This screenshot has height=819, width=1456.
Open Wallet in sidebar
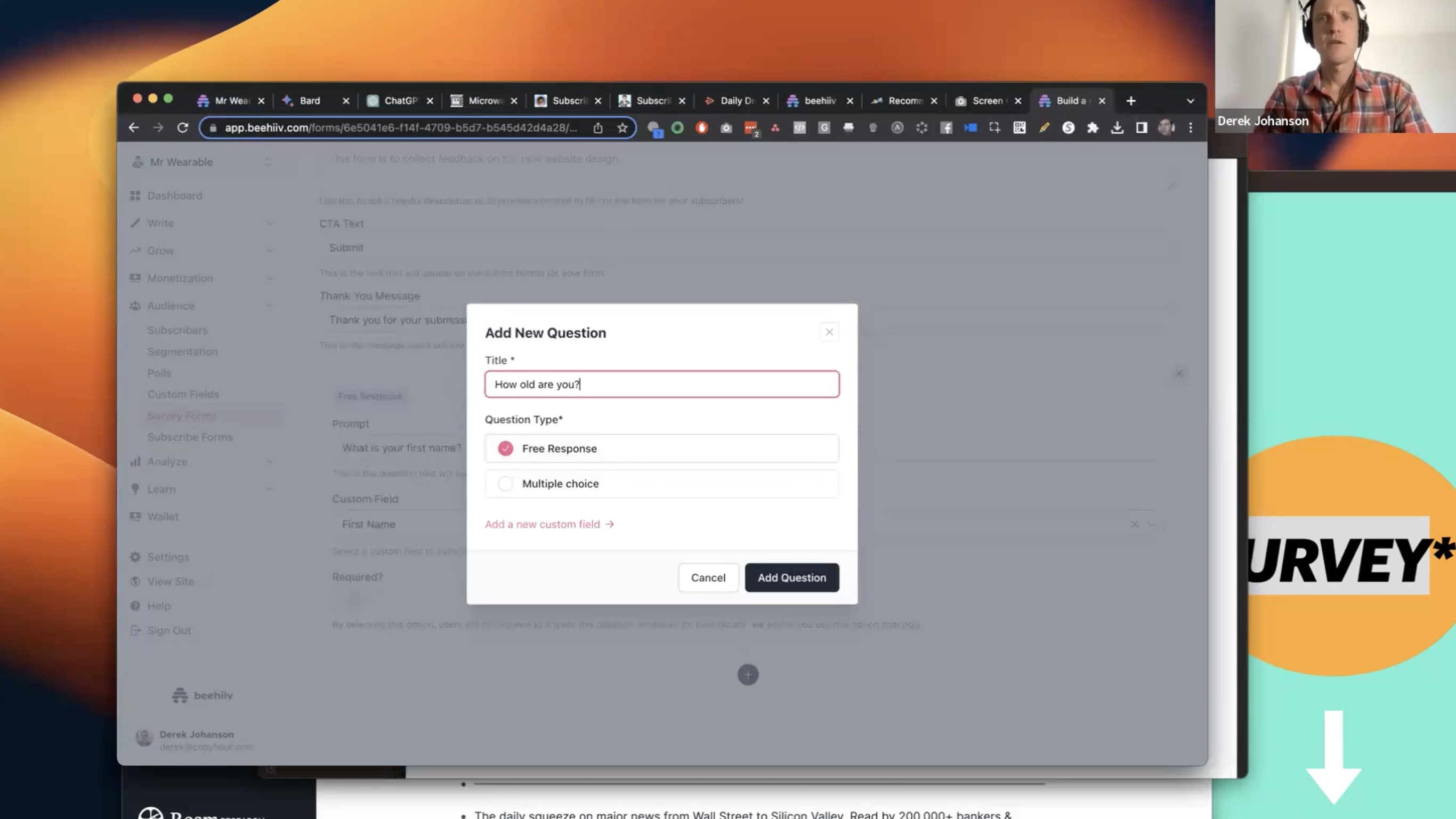pos(163,516)
